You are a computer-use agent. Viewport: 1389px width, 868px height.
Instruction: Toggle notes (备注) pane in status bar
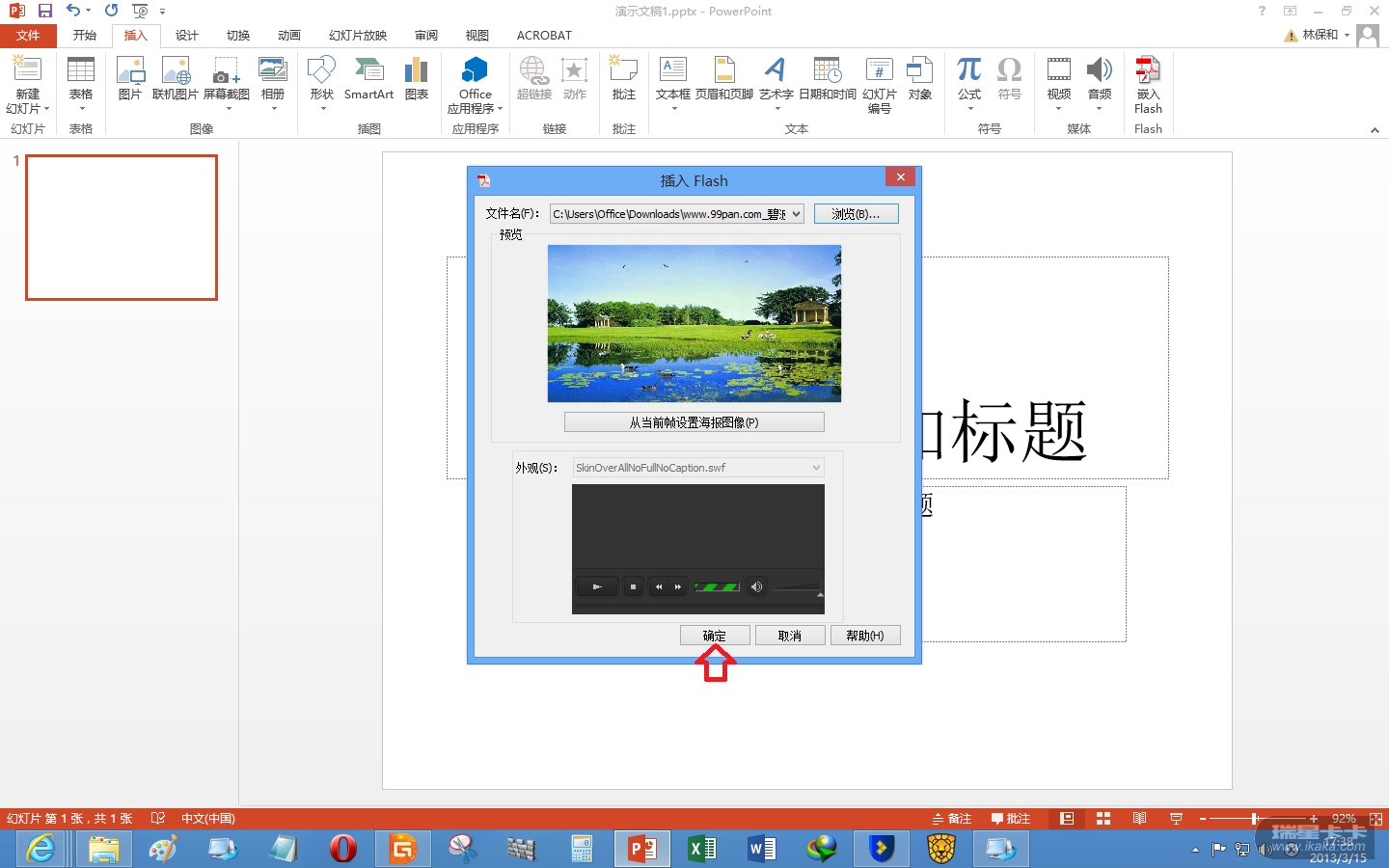point(952,819)
